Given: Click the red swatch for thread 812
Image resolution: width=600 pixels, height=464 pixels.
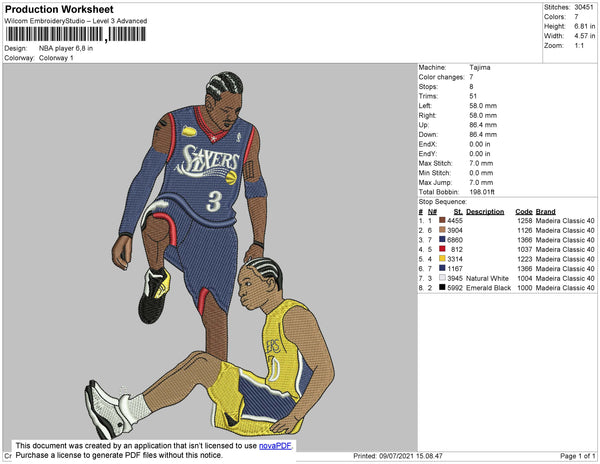Looking at the screenshot, I should pyautogui.click(x=442, y=249).
